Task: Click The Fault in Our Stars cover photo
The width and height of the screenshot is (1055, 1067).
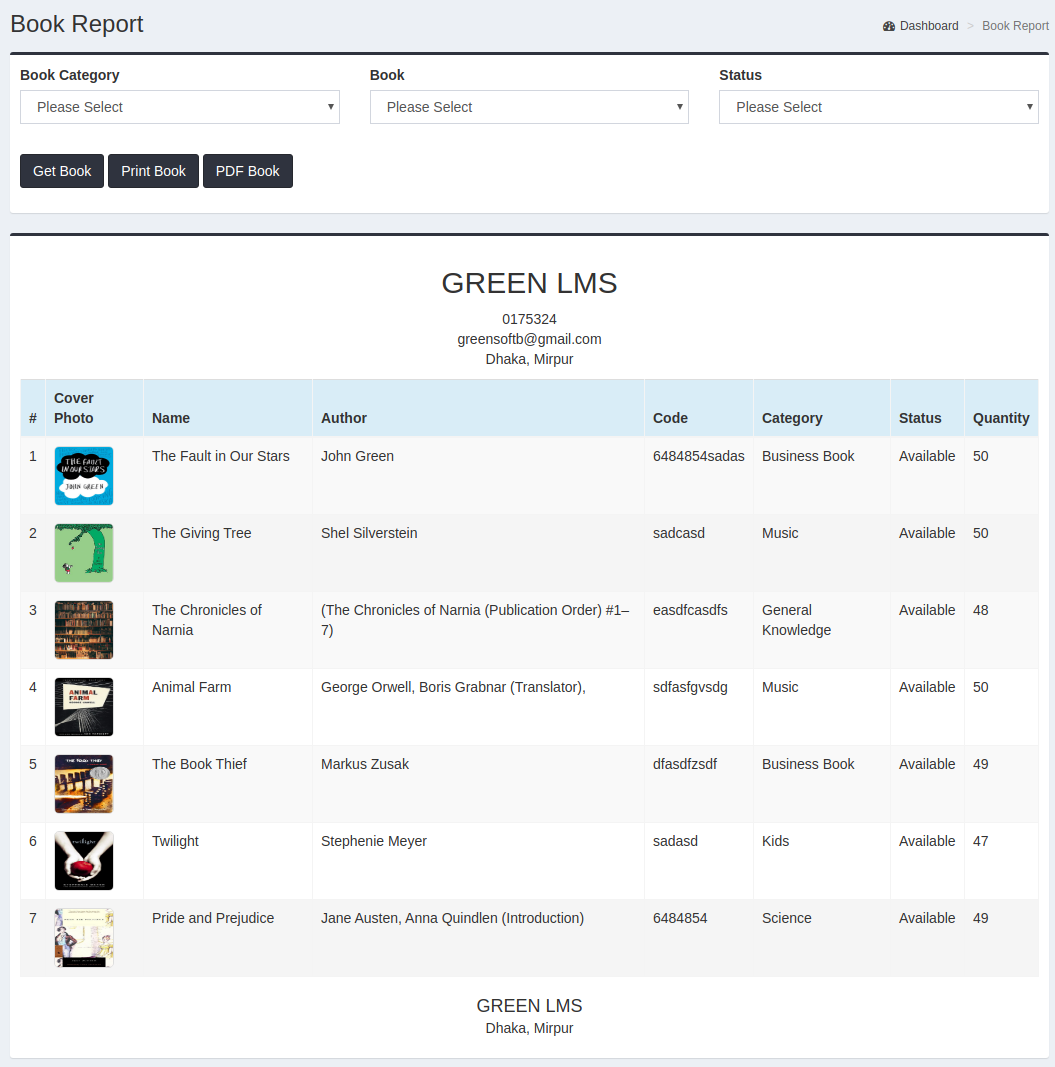Action: pos(83,476)
